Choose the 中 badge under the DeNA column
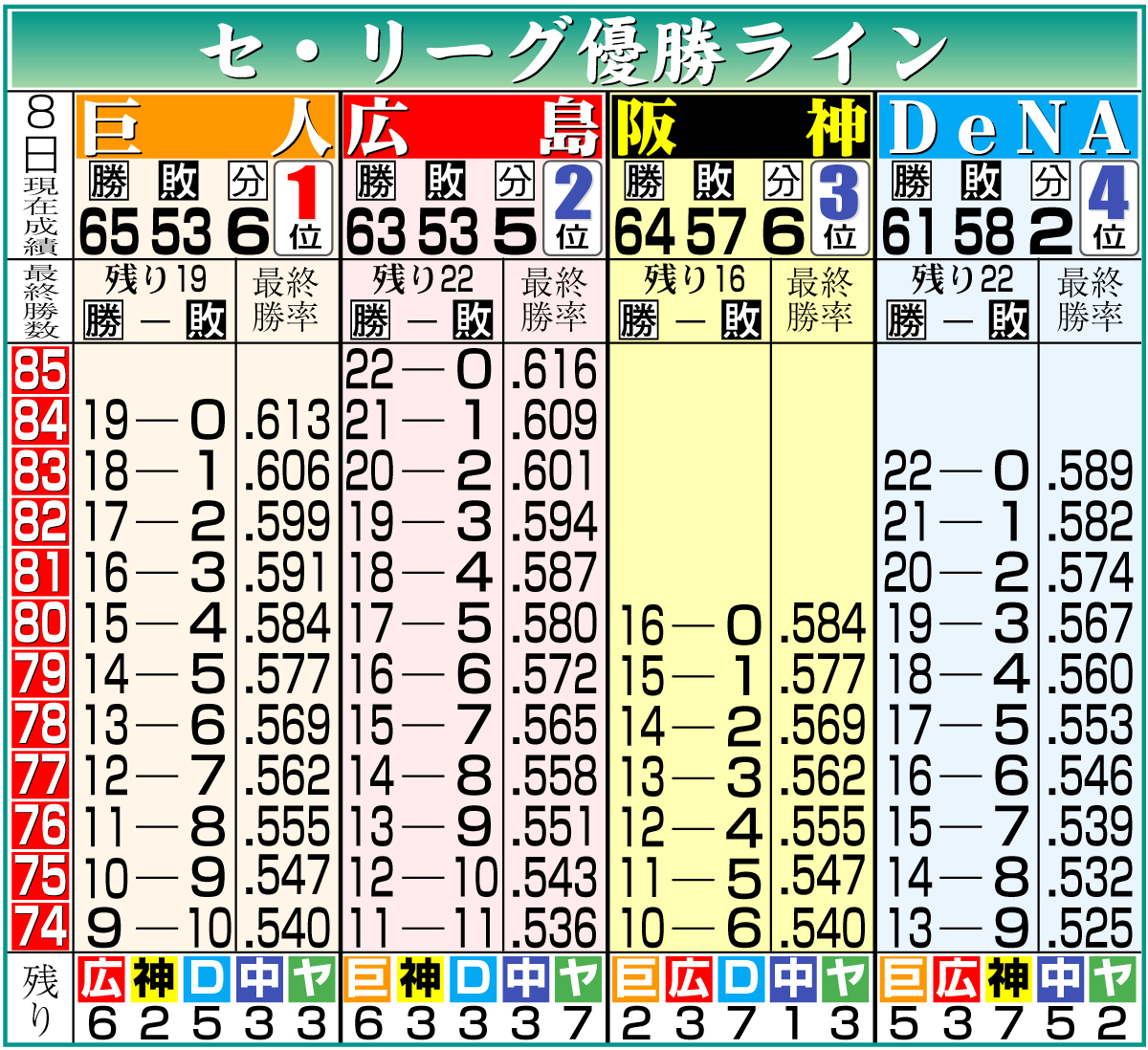This screenshot has width=1148, height=1050. tap(1061, 979)
